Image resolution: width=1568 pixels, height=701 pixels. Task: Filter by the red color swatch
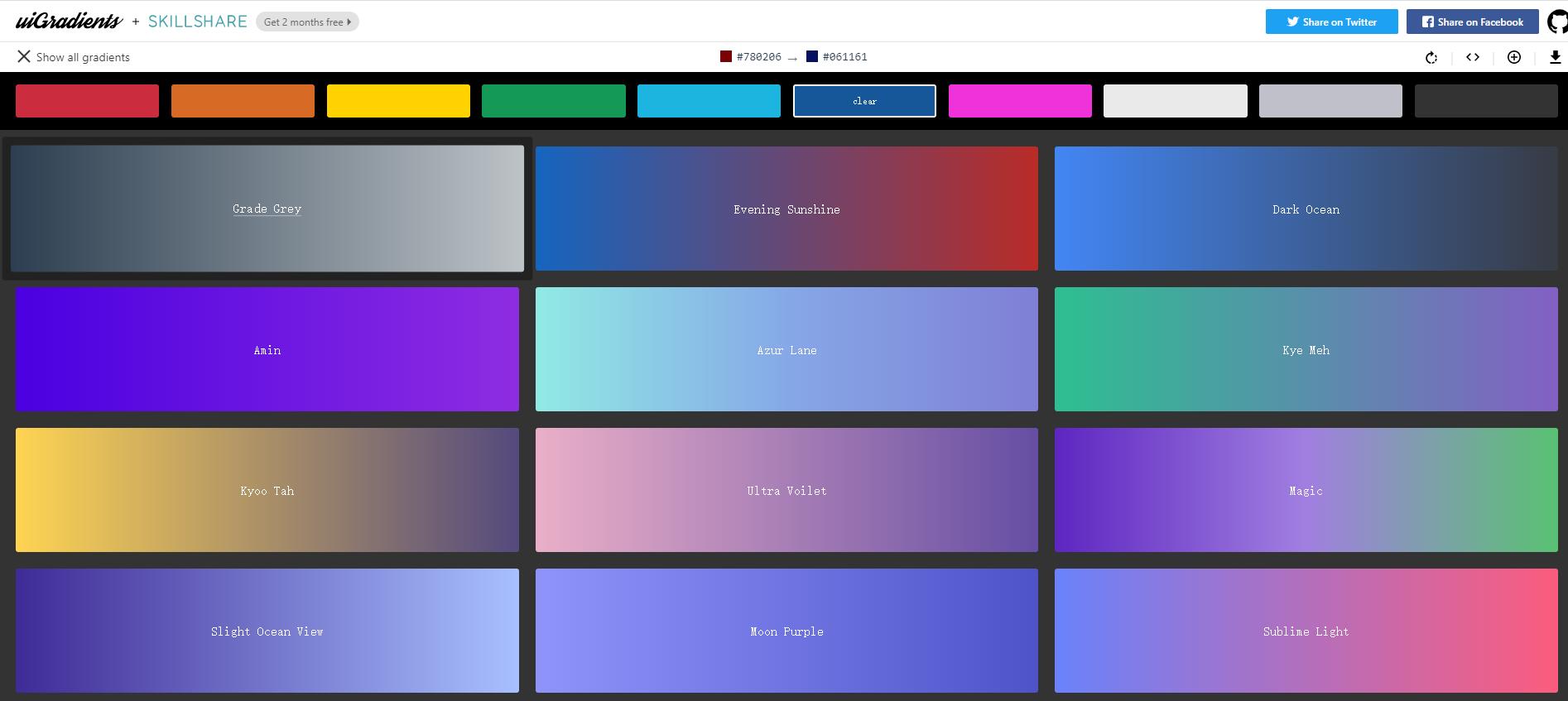point(87,101)
